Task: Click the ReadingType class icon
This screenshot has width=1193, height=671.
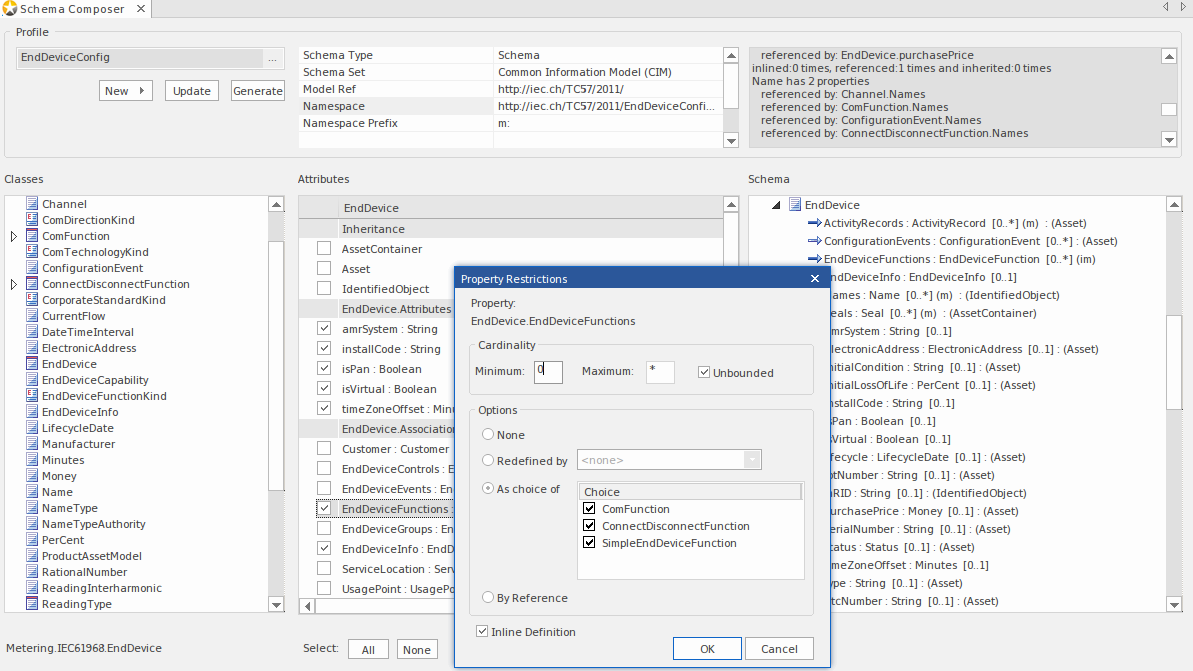Action: click(x=32, y=604)
